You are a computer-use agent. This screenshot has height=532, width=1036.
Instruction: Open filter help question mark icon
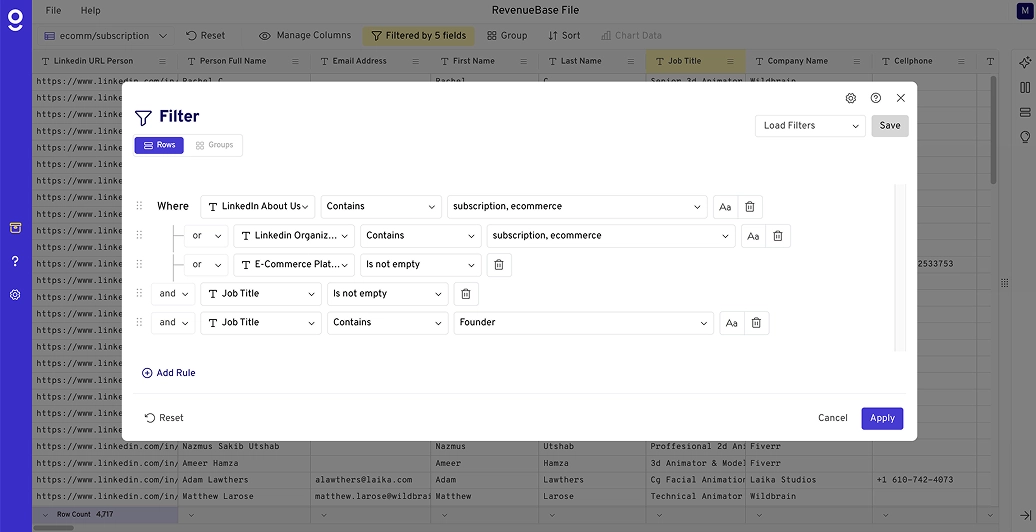click(x=875, y=98)
